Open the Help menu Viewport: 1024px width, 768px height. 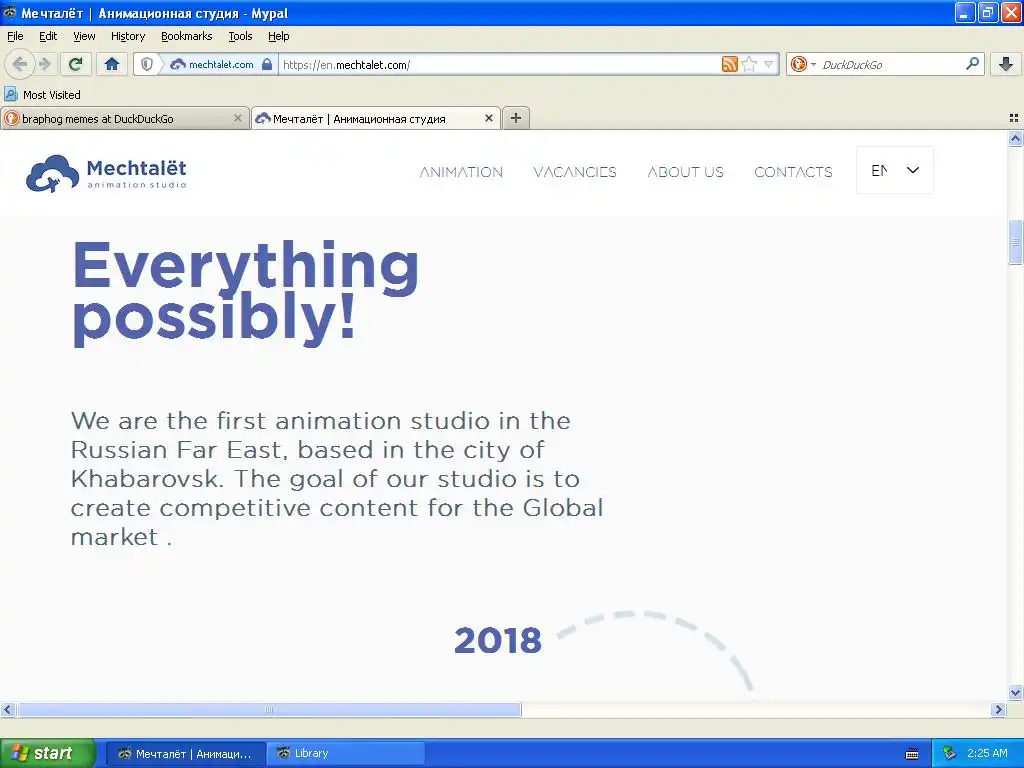[278, 36]
